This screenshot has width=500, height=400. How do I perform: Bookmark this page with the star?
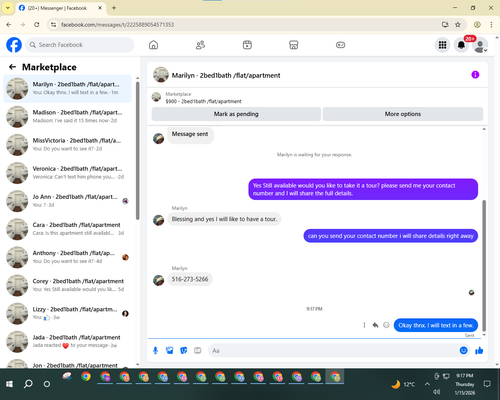click(x=458, y=25)
